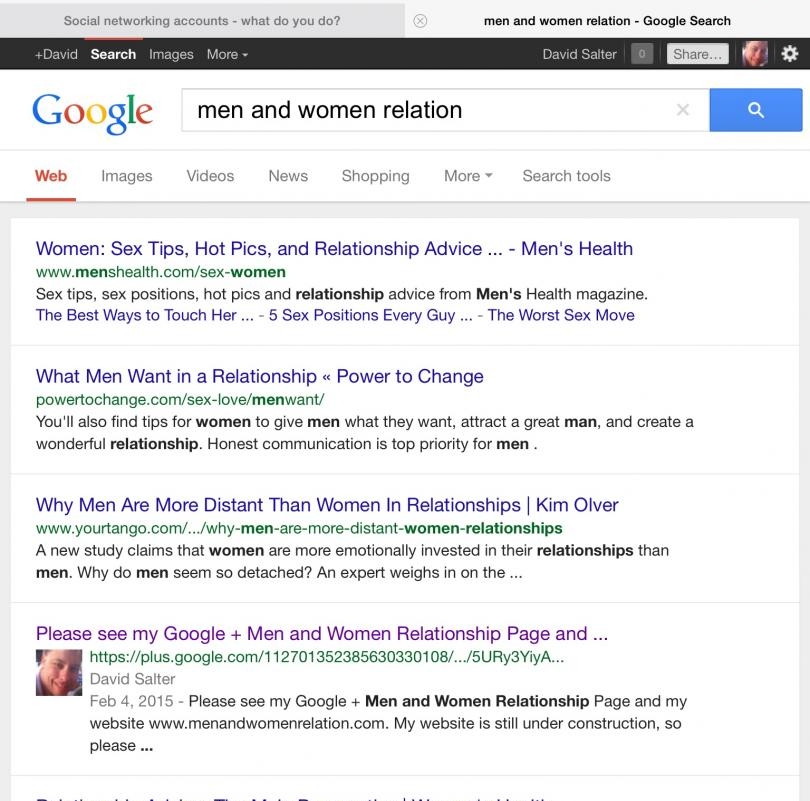Switch to the News results tab
Viewport: 810px width, 801px height.
[288, 176]
